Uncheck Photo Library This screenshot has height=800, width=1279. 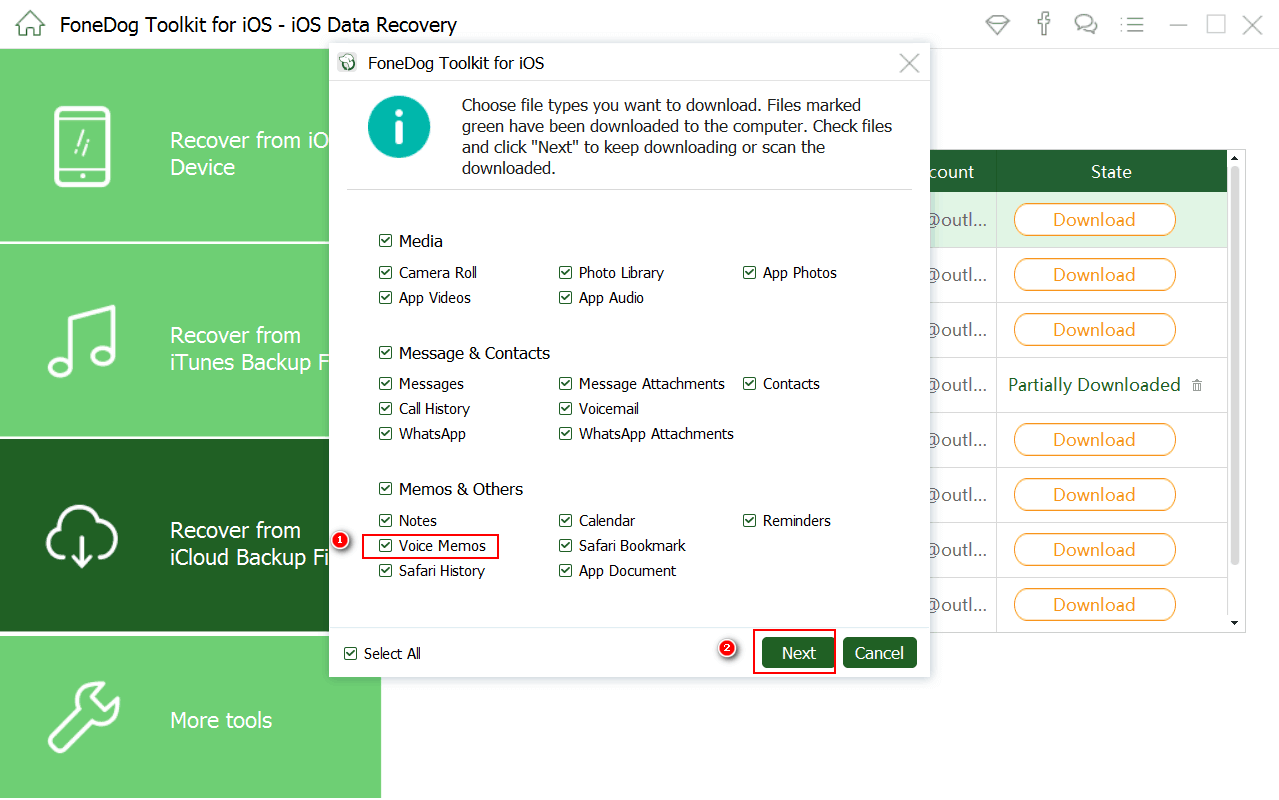coord(565,272)
